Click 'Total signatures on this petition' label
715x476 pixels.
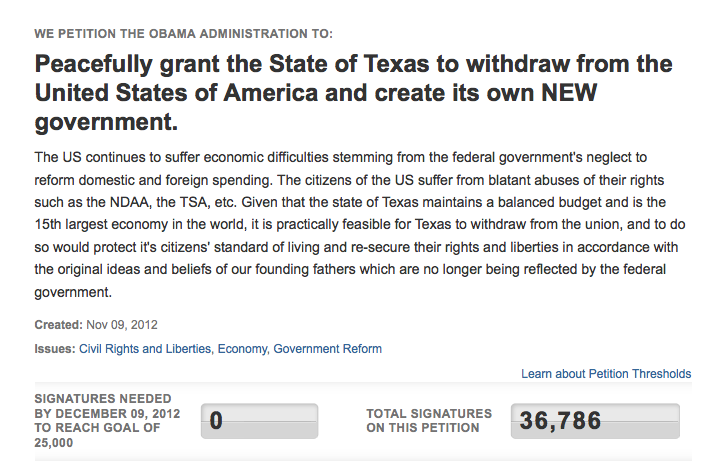pos(429,420)
